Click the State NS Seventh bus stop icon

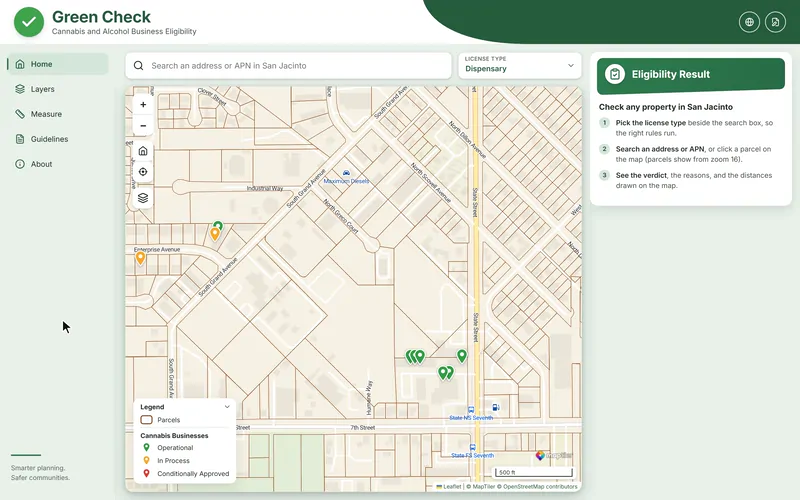[x=471, y=410]
